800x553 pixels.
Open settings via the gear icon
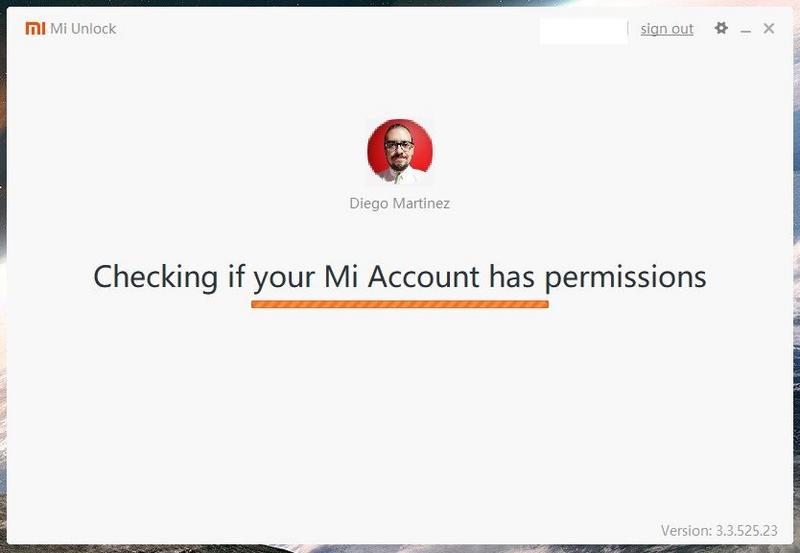click(x=721, y=28)
